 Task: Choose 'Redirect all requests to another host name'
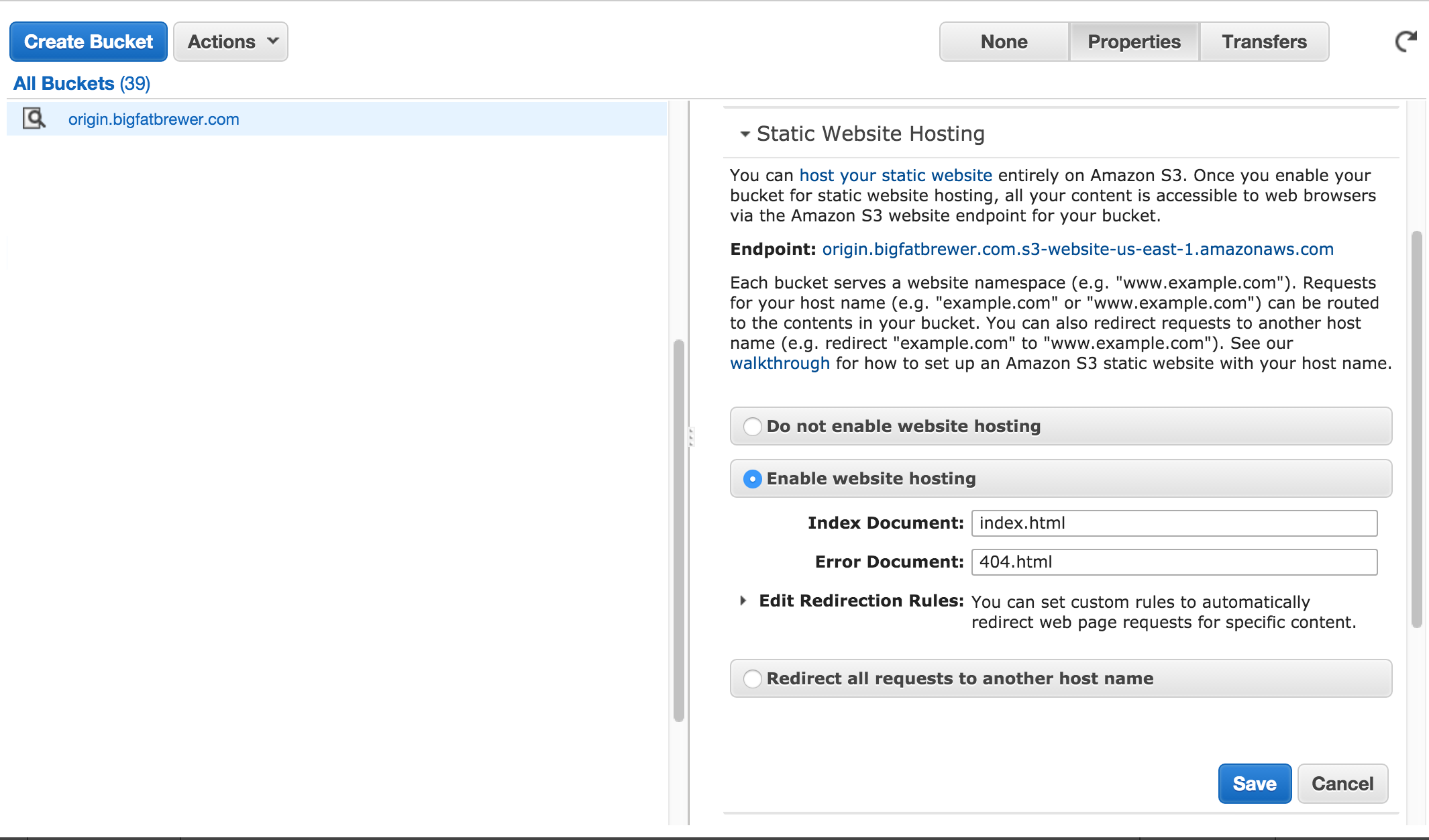[x=753, y=679]
